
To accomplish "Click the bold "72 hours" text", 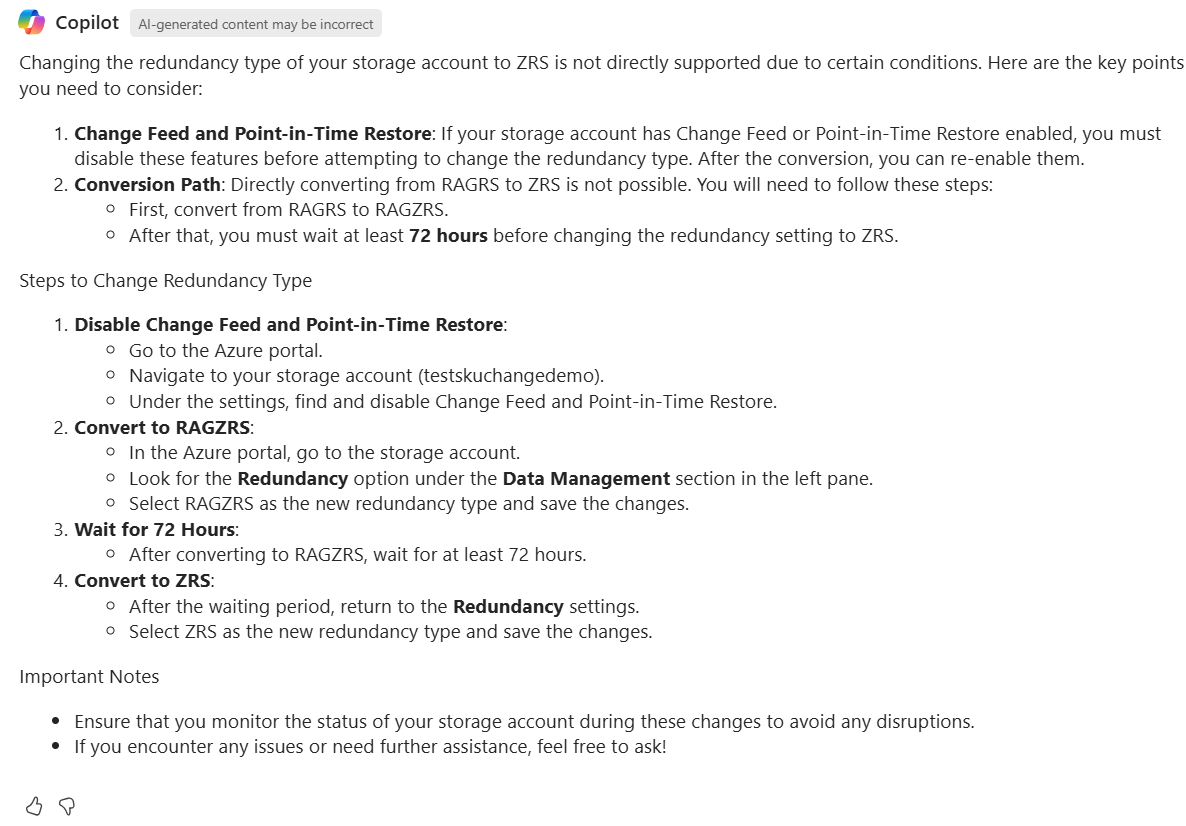I will coord(448,236).
